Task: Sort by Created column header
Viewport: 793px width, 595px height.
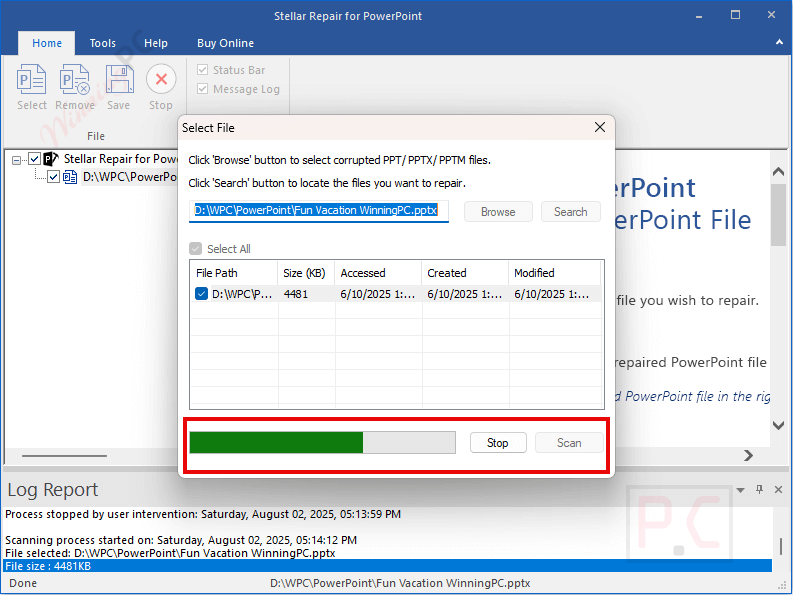Action: click(465, 273)
